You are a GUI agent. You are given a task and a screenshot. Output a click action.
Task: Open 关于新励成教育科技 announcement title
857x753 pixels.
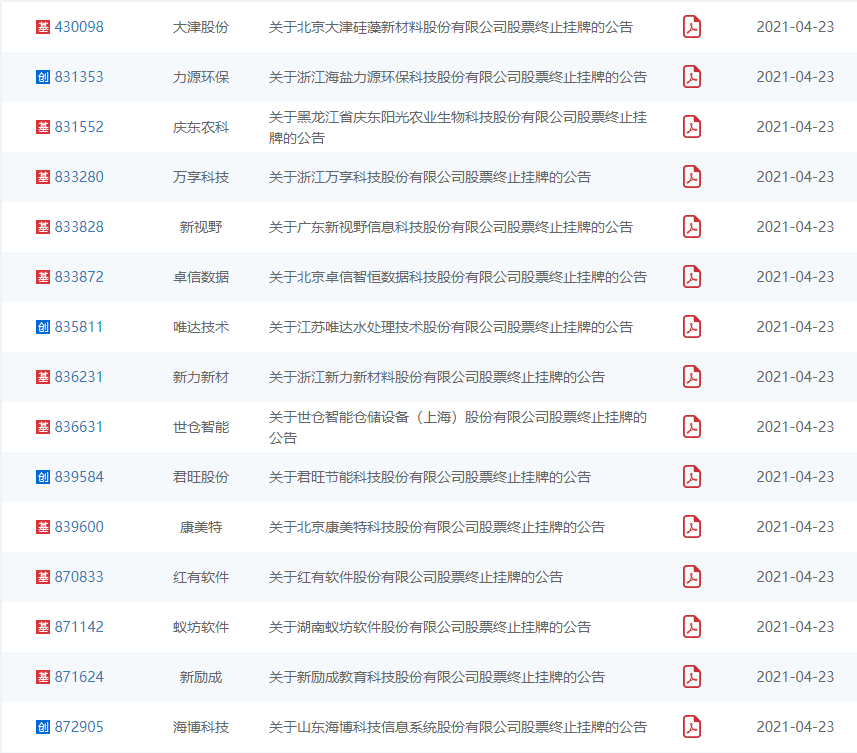[x=437, y=677]
